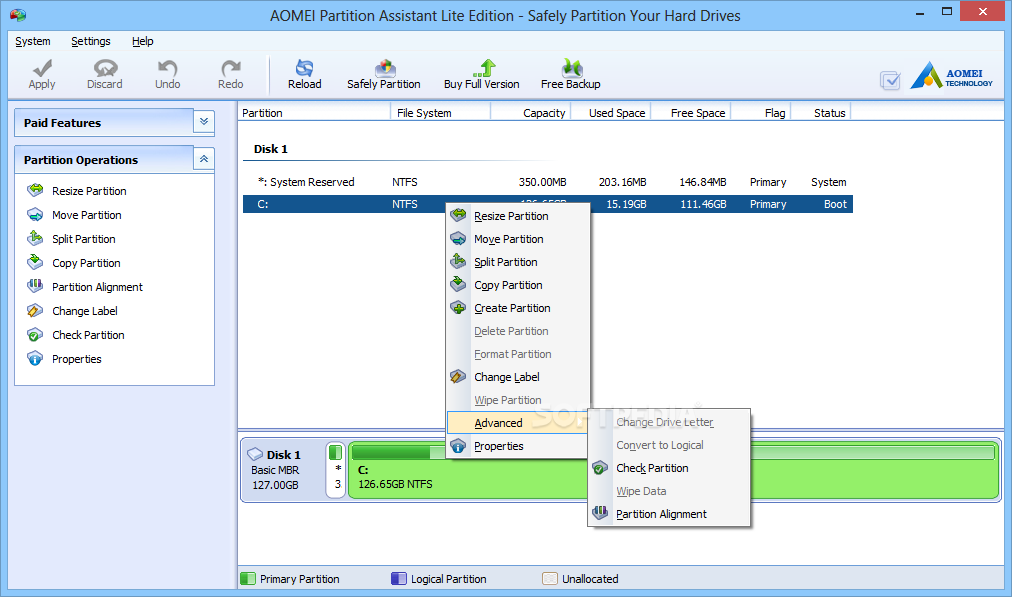Sort by the Flag column header
This screenshot has height=597, width=1012.
[x=760, y=113]
